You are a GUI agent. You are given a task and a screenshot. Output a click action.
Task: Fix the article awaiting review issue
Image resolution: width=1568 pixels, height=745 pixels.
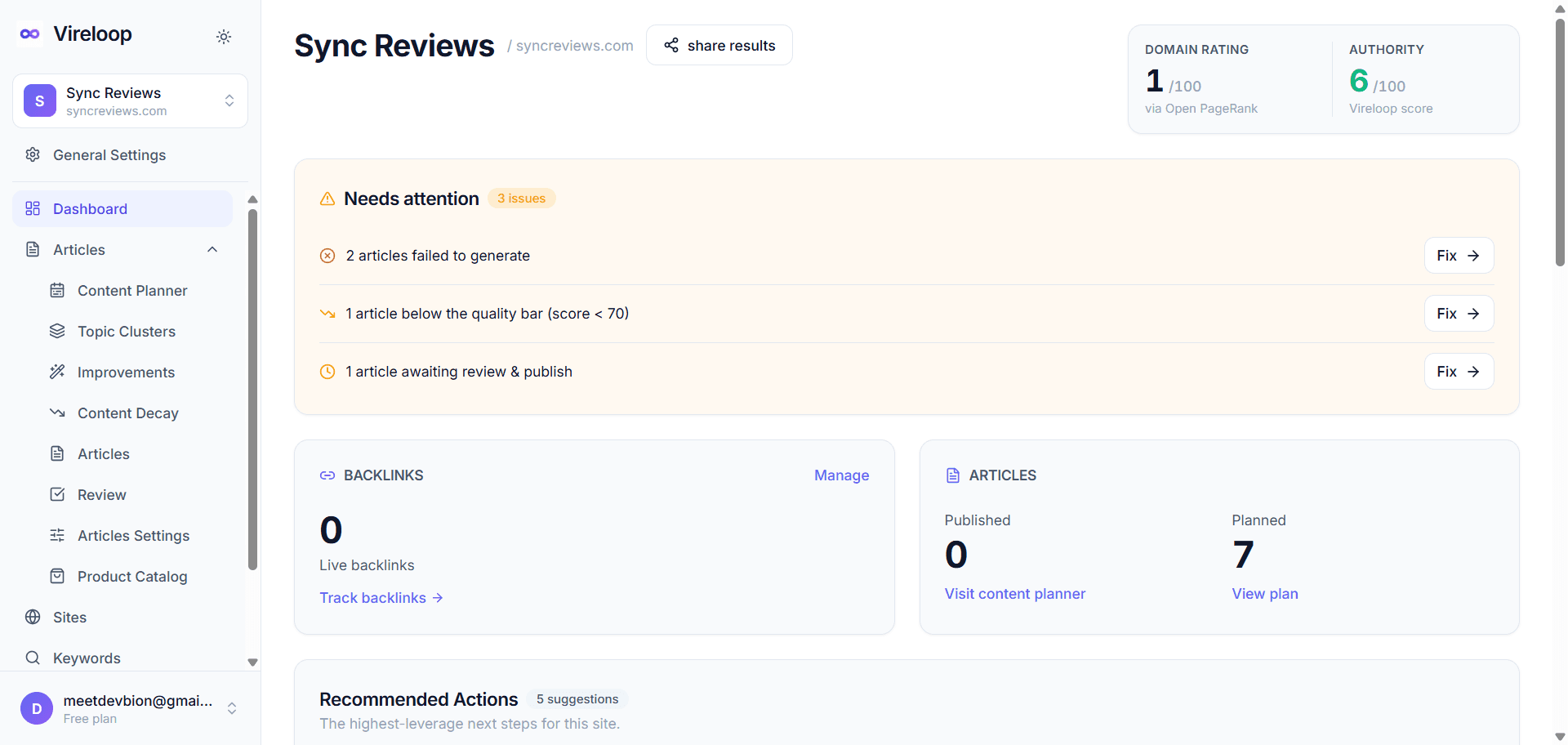click(x=1459, y=372)
